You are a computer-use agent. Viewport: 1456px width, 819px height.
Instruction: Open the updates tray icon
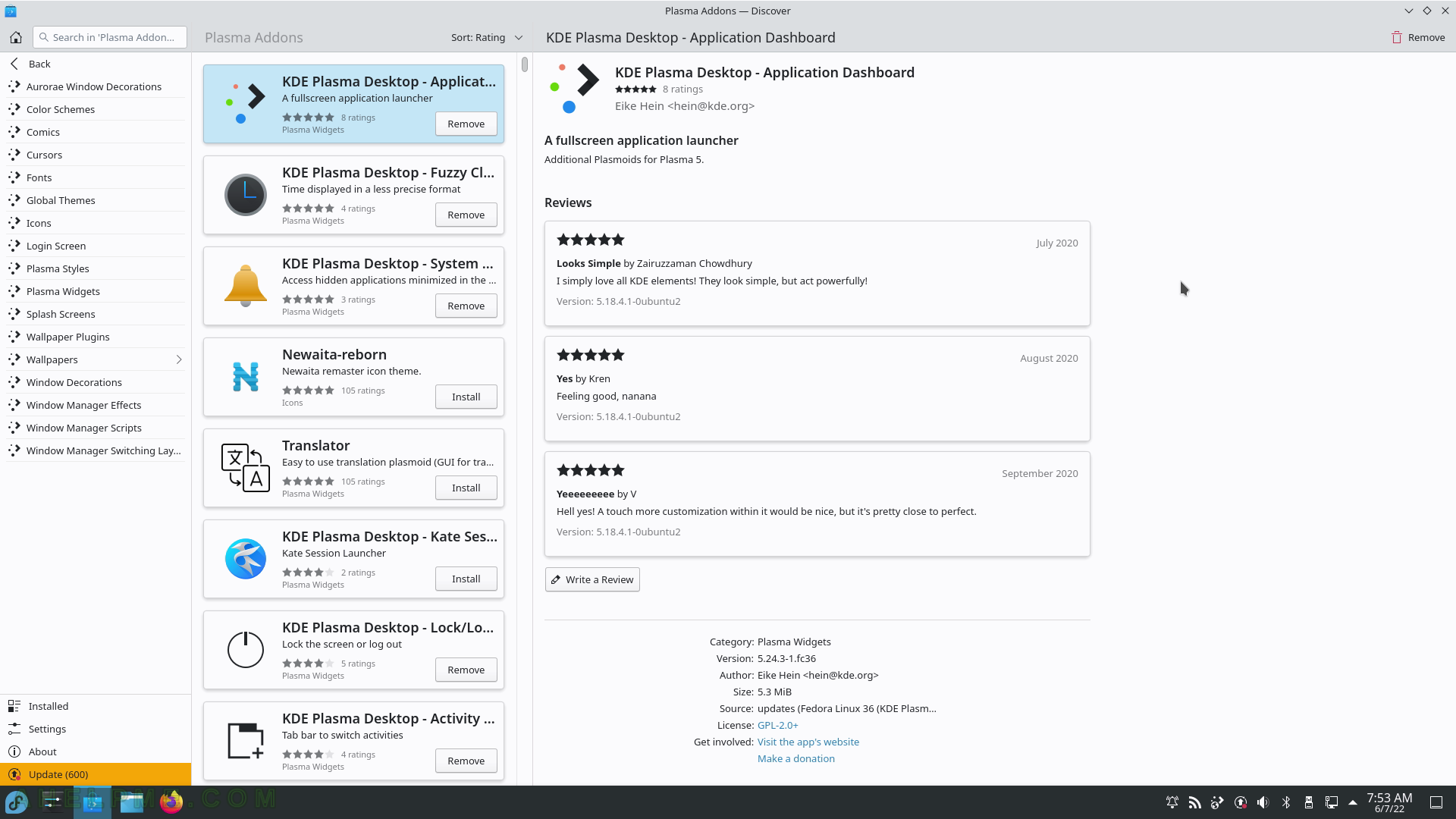point(1241,802)
